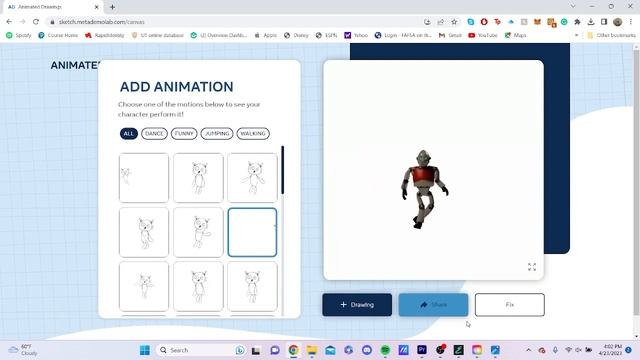Toggle the Chrome side panel icon
This screenshot has height=360, width=640.
click(604, 22)
